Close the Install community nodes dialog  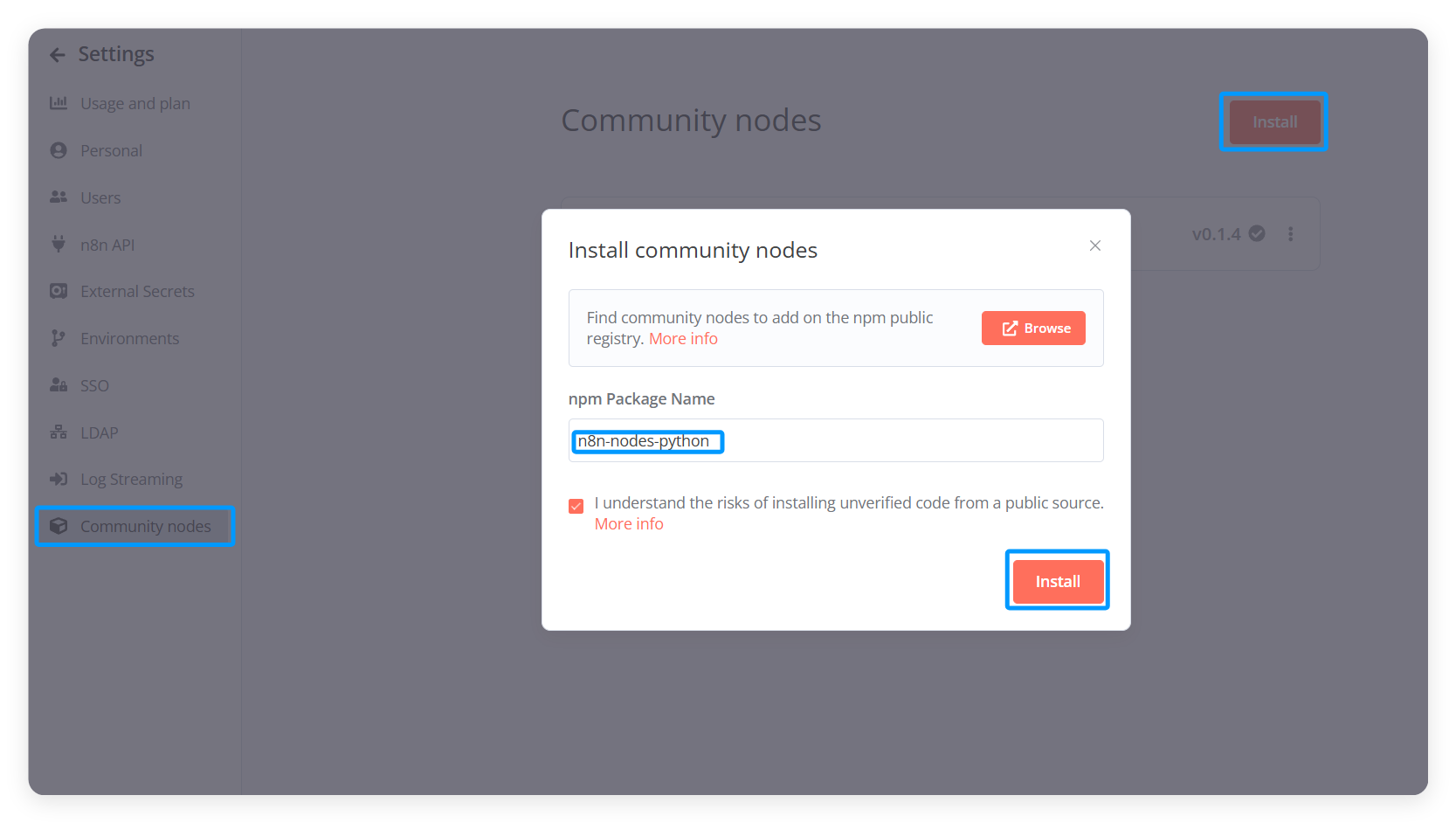1094,246
